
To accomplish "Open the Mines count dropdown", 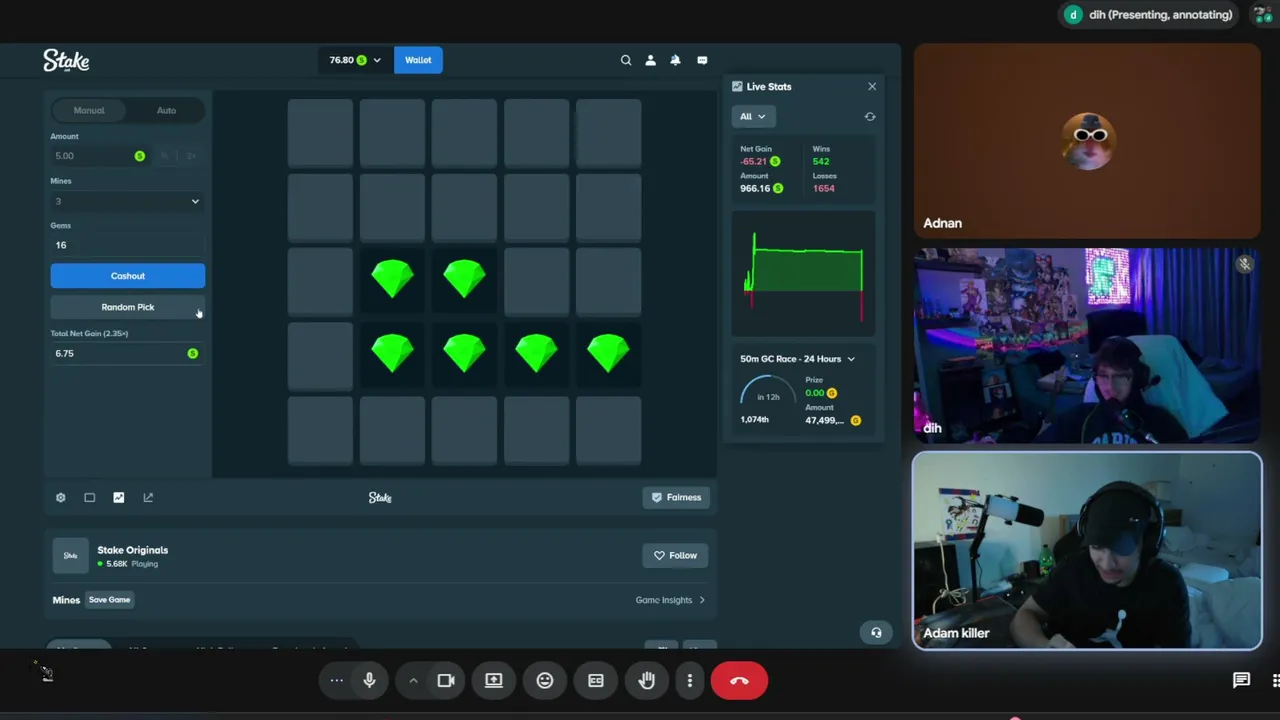I will pyautogui.click(x=128, y=201).
